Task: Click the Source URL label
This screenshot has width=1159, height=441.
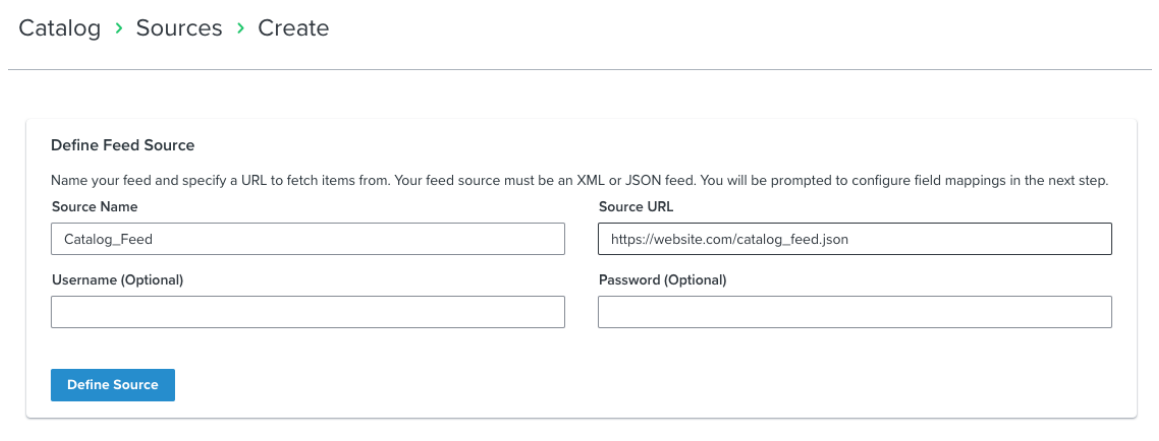Action: coord(634,207)
